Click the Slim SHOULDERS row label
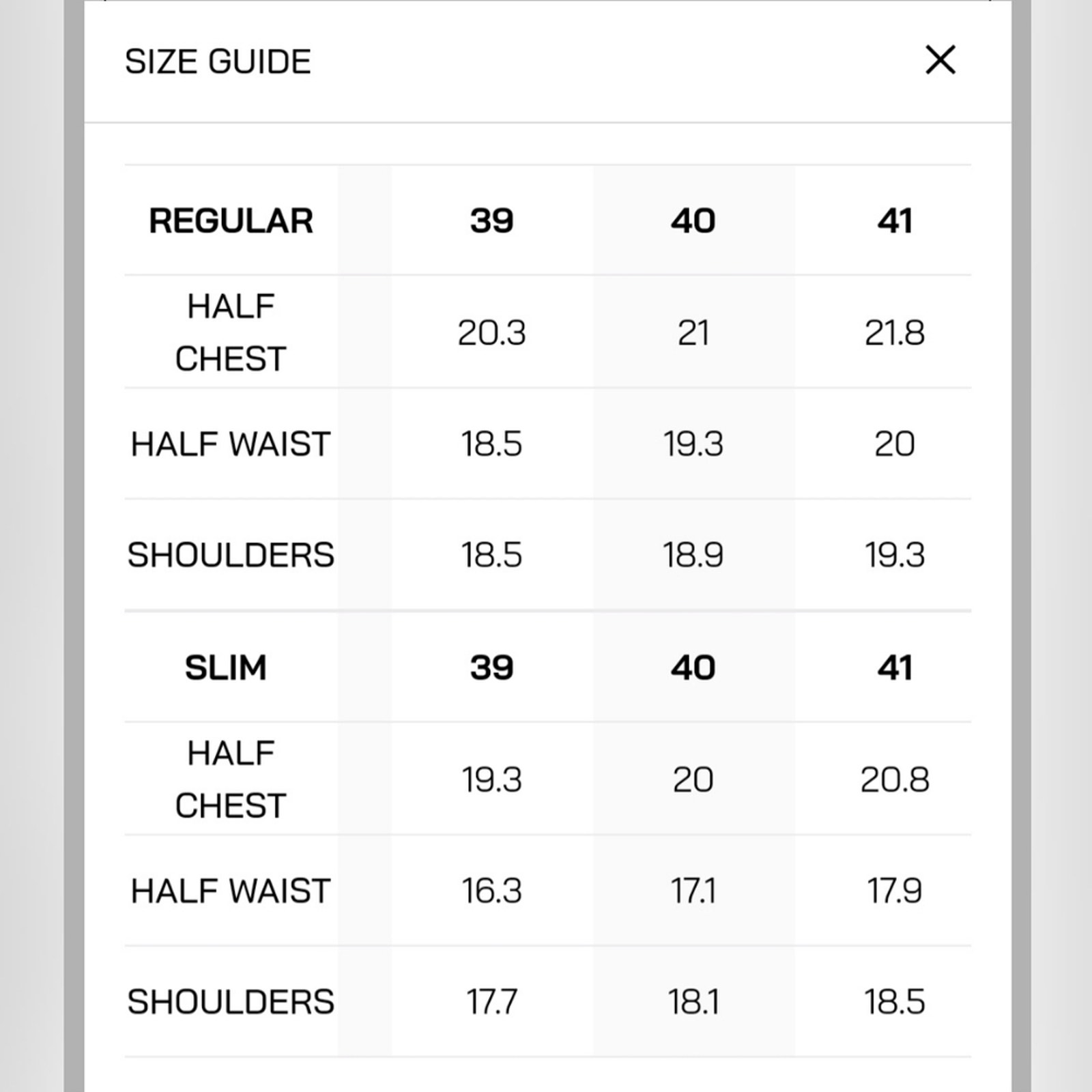Screen dimensions: 1092x1092 (231, 1003)
